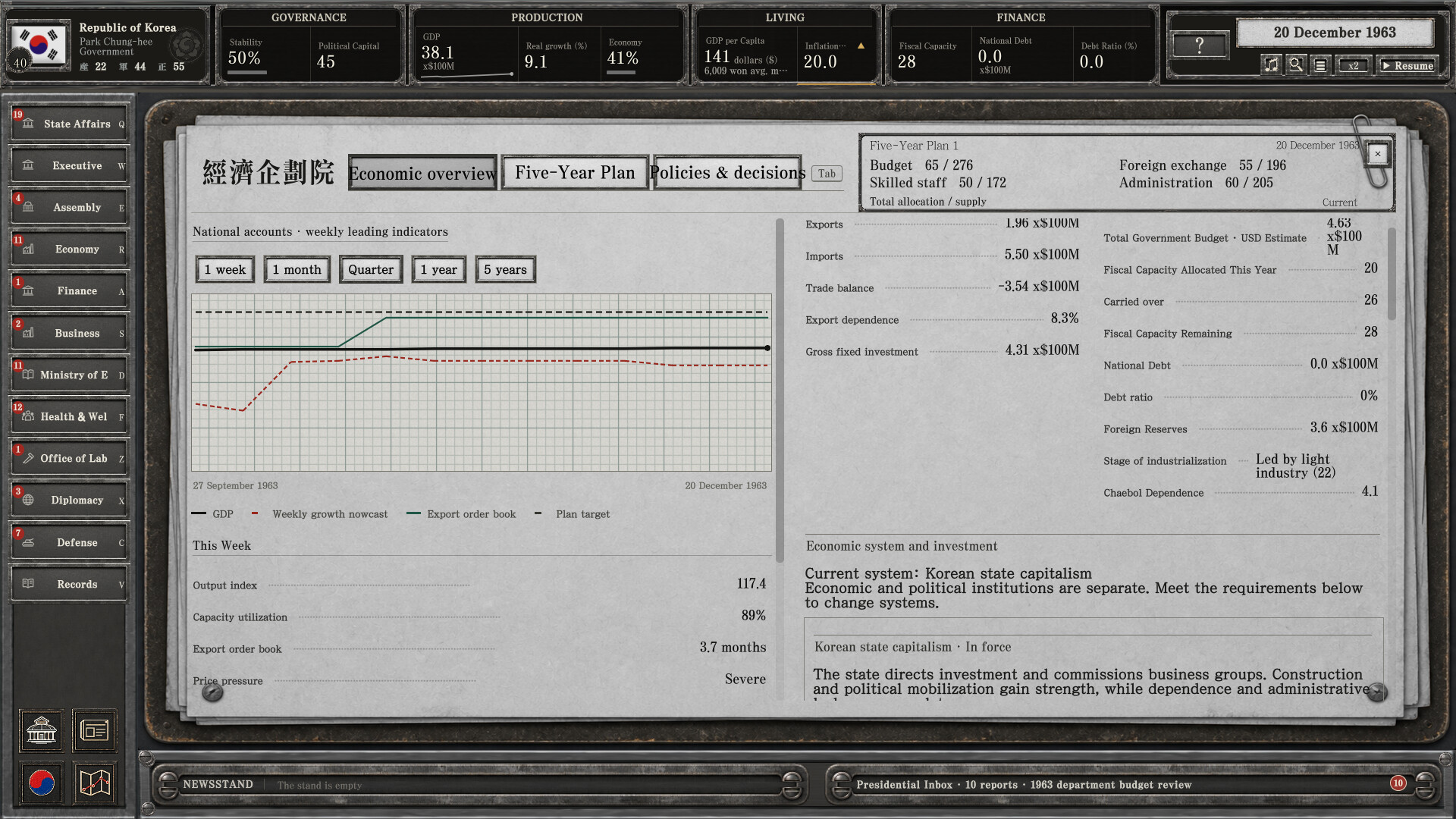Open the map icon
Screen dimensions: 1456x819
tap(95, 782)
